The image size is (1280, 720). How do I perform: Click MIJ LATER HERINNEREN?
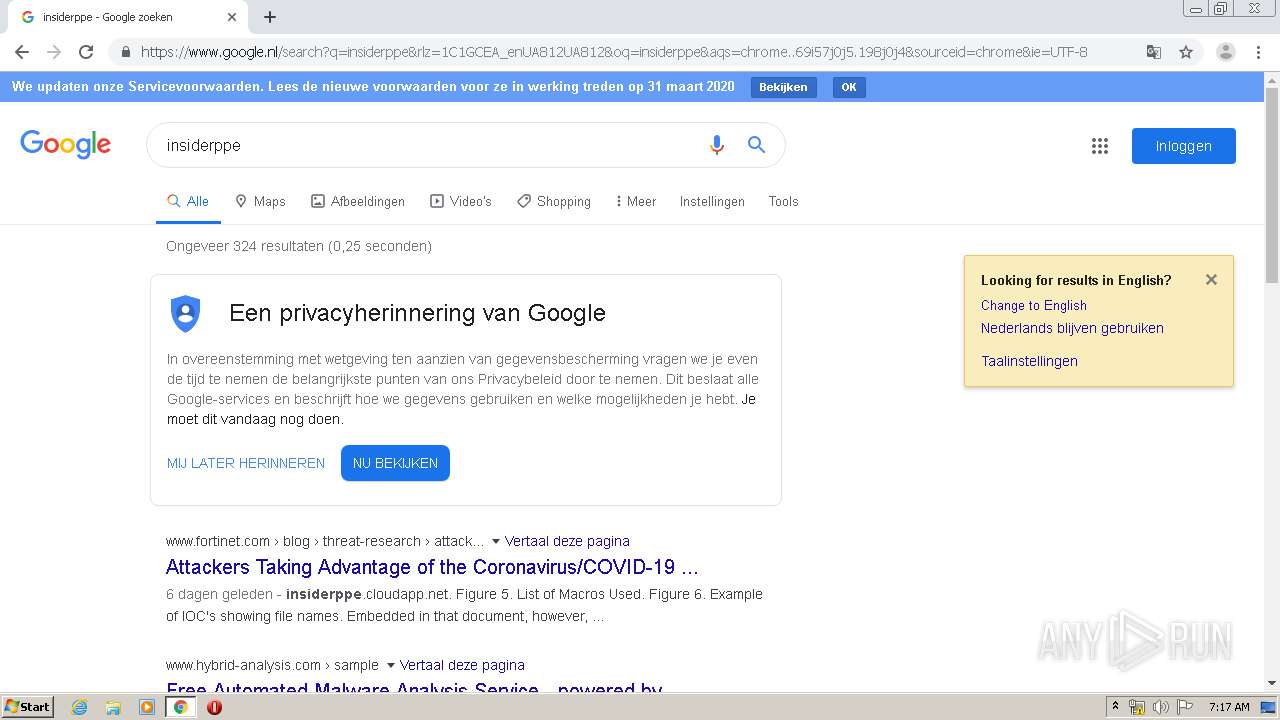(x=246, y=463)
